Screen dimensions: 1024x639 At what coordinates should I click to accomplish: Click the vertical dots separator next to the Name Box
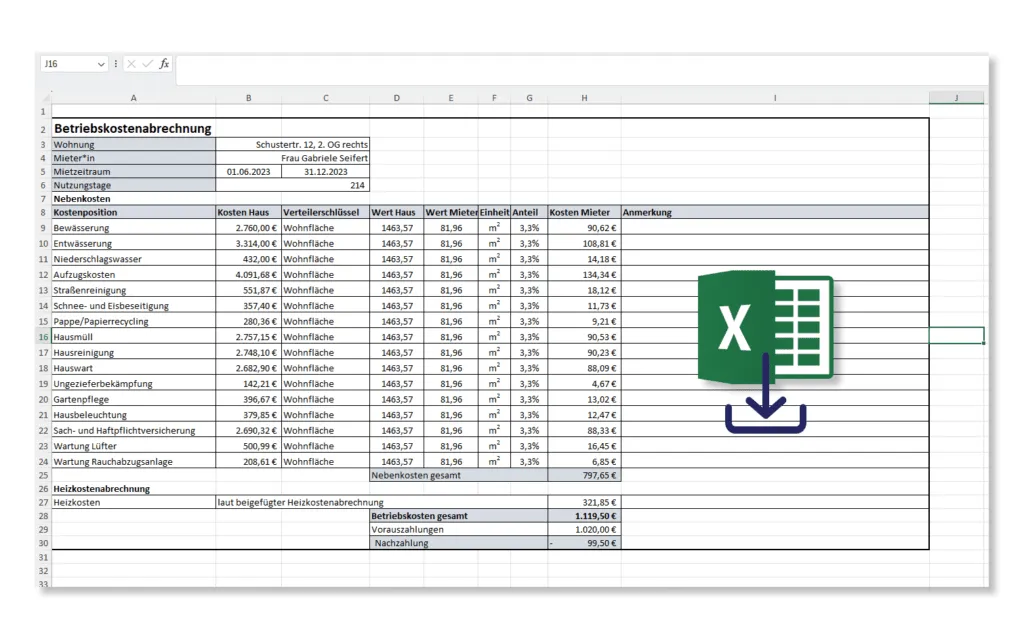[117, 64]
